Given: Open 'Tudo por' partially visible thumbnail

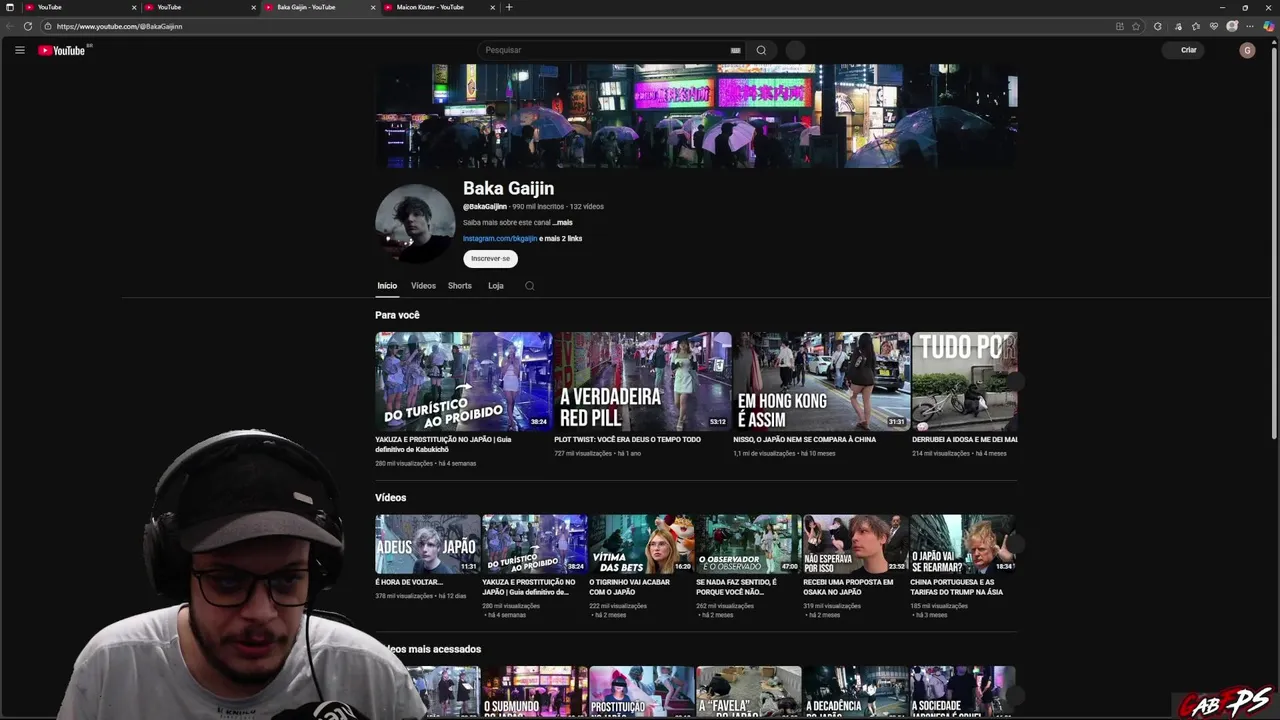Looking at the screenshot, I should 965,381.
